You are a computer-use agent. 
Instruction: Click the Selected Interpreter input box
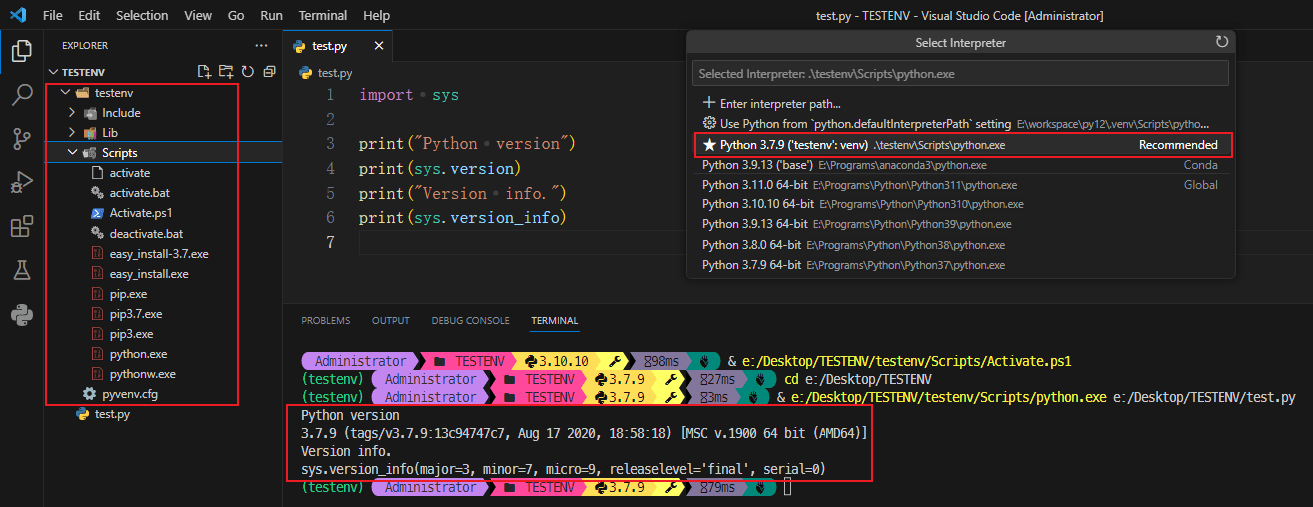point(960,74)
